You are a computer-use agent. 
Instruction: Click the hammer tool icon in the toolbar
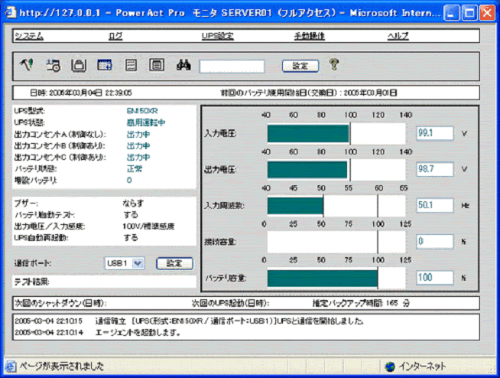(27, 65)
